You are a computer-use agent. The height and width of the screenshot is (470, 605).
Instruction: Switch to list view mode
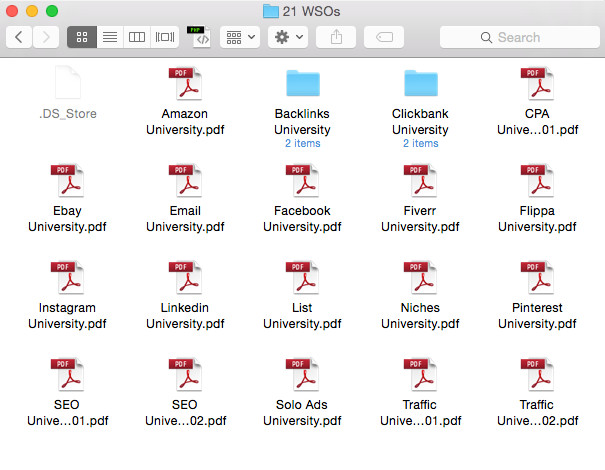point(110,37)
